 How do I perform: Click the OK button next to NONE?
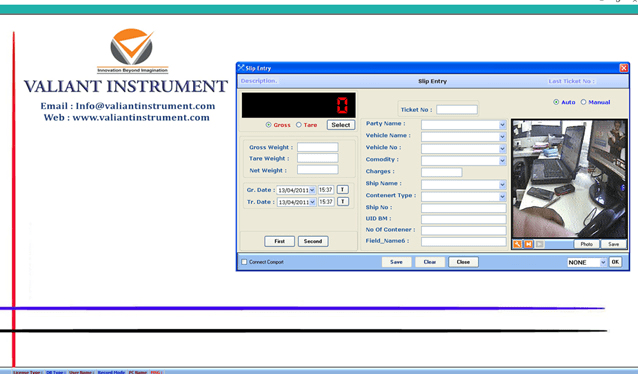pos(615,262)
